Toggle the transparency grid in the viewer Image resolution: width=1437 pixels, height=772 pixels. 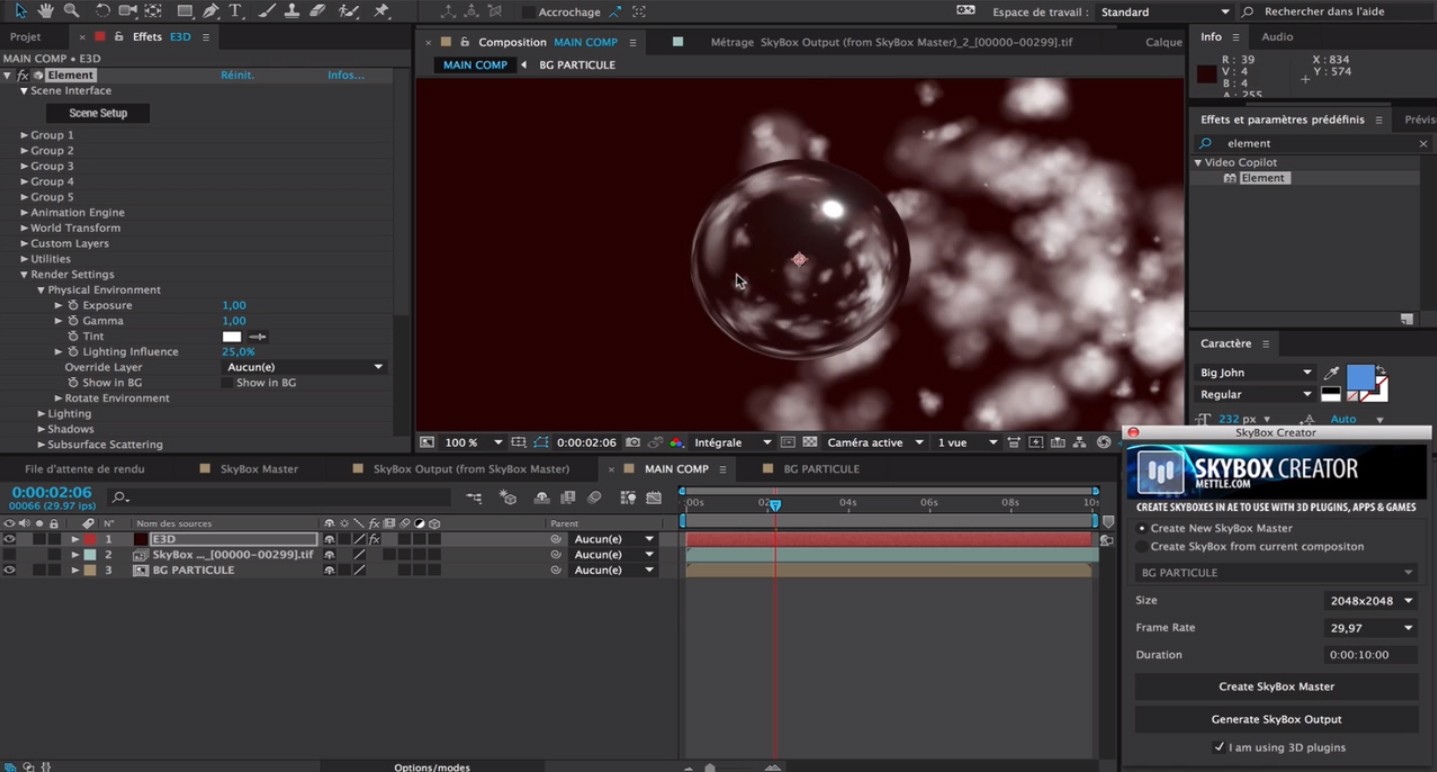pos(810,442)
